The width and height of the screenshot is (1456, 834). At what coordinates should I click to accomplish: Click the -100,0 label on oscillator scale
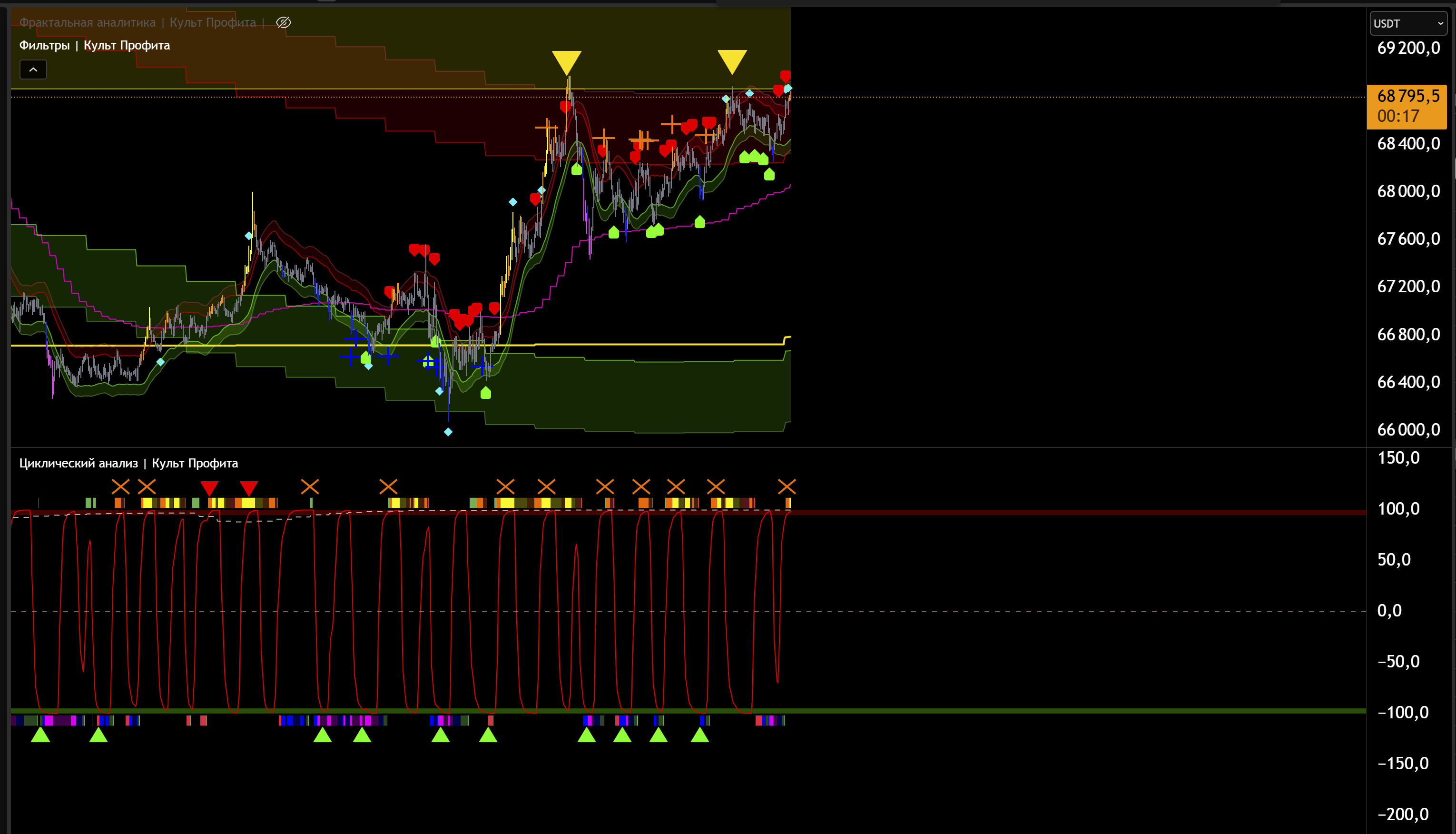click(1403, 713)
